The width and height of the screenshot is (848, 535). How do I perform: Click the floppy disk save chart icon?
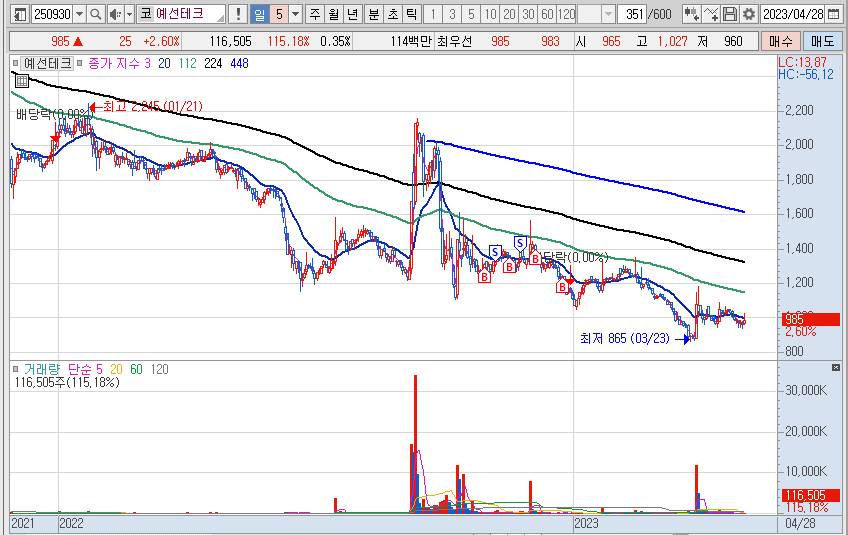click(x=730, y=14)
